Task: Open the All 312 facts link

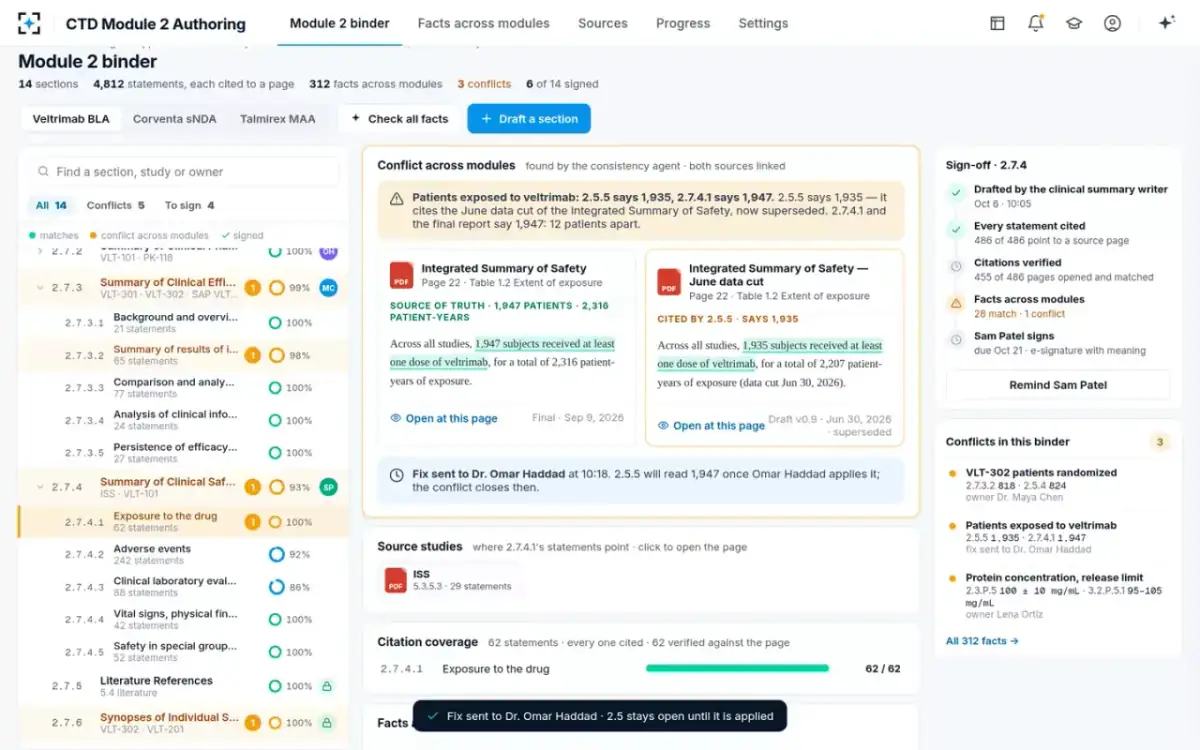Action: click(982, 641)
